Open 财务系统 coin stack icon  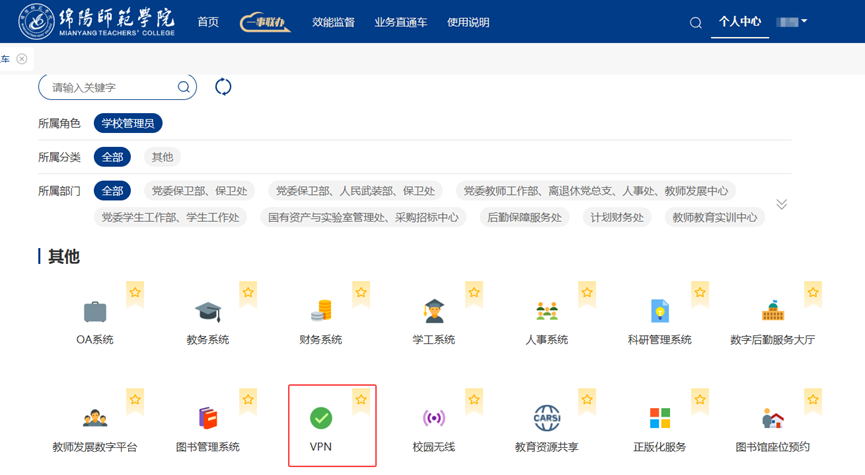(321, 311)
